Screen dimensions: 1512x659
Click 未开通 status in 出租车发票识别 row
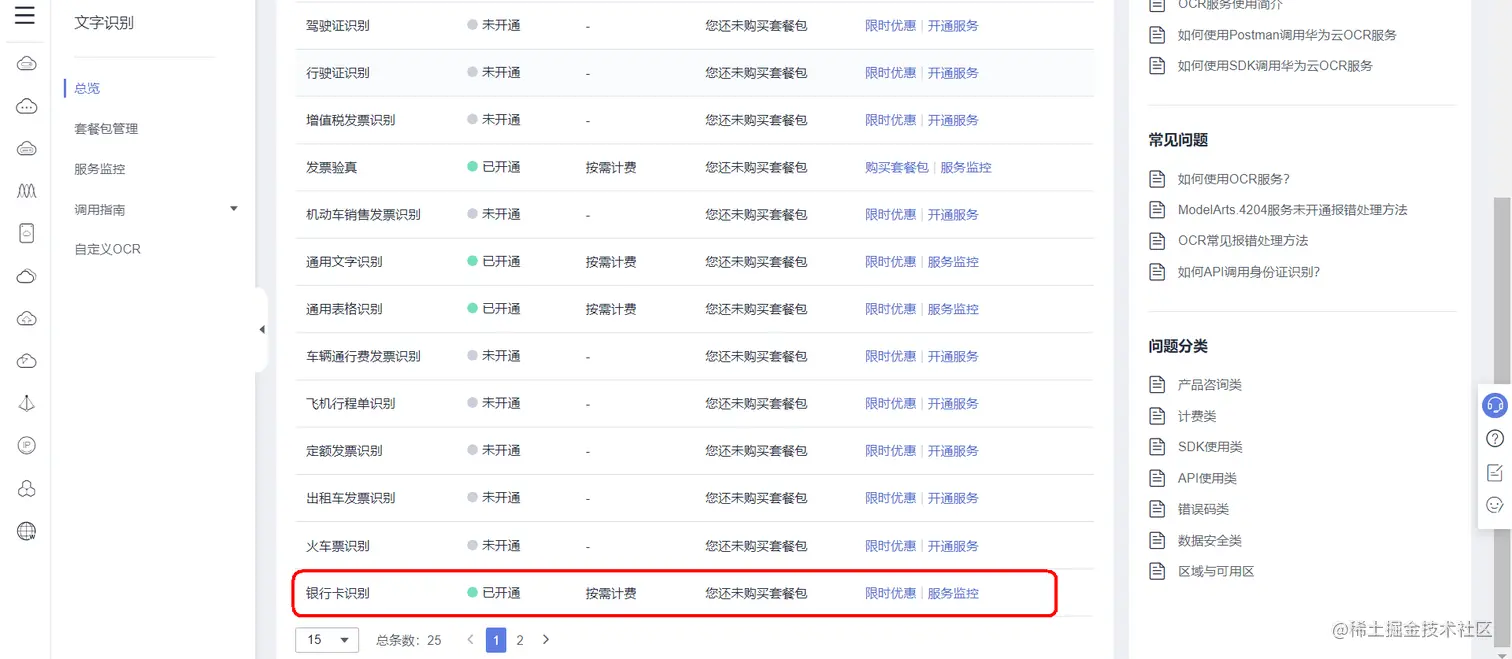point(494,498)
